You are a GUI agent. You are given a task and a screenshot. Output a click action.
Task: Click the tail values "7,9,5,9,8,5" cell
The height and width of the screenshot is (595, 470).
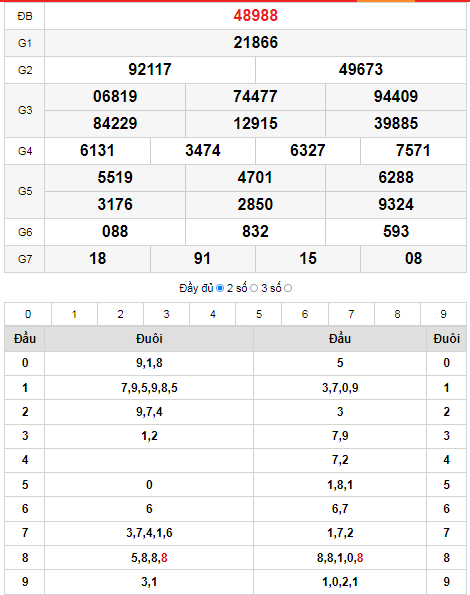[149, 388]
